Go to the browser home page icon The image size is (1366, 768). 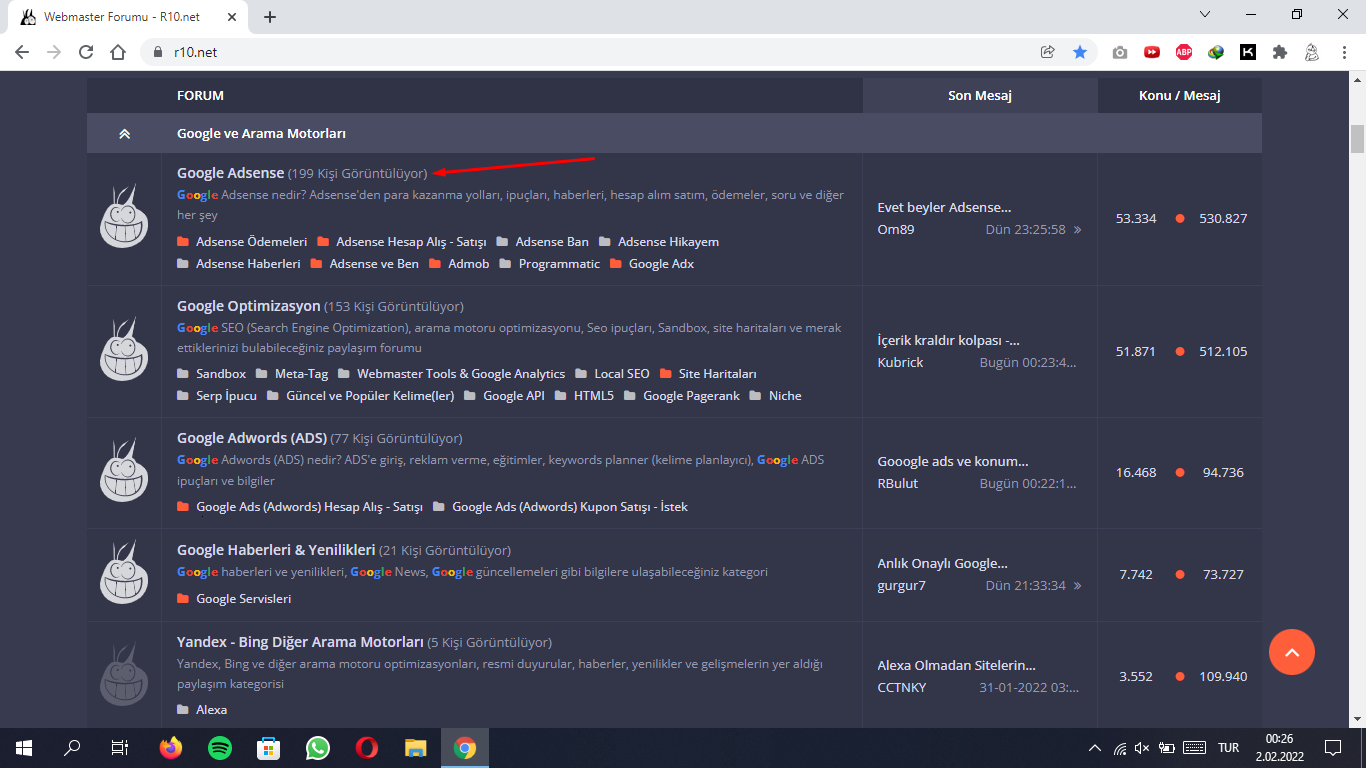click(x=118, y=52)
